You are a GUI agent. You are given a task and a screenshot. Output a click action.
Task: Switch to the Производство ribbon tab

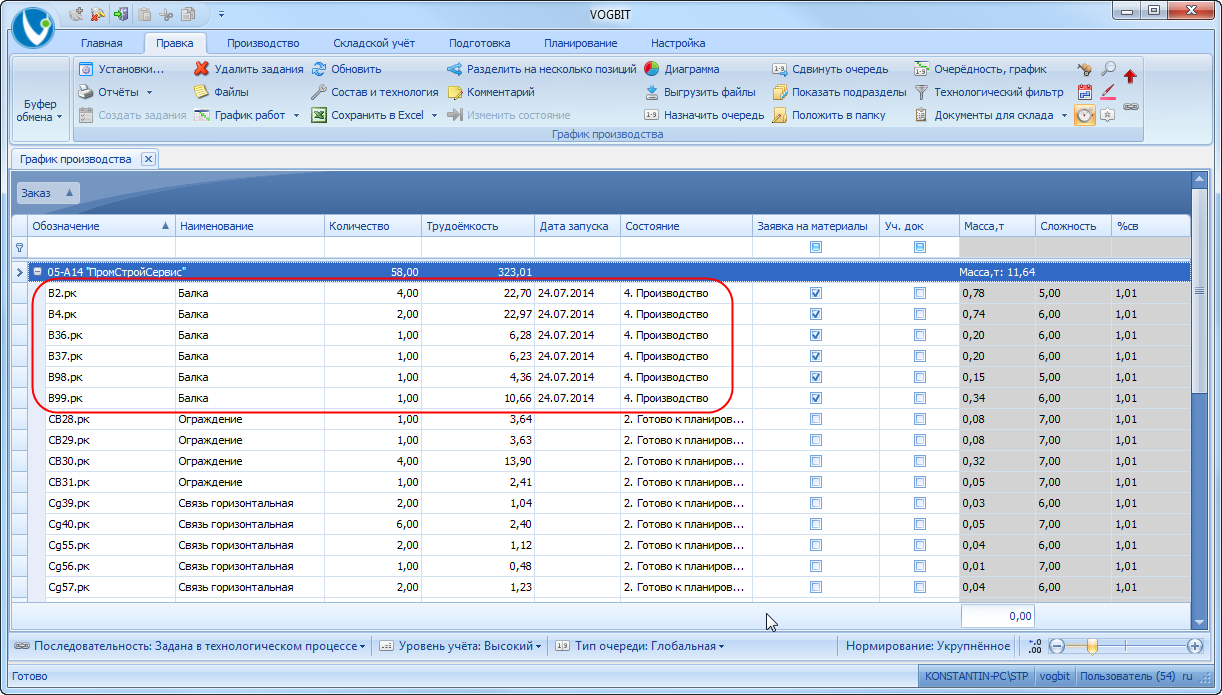[x=263, y=43]
